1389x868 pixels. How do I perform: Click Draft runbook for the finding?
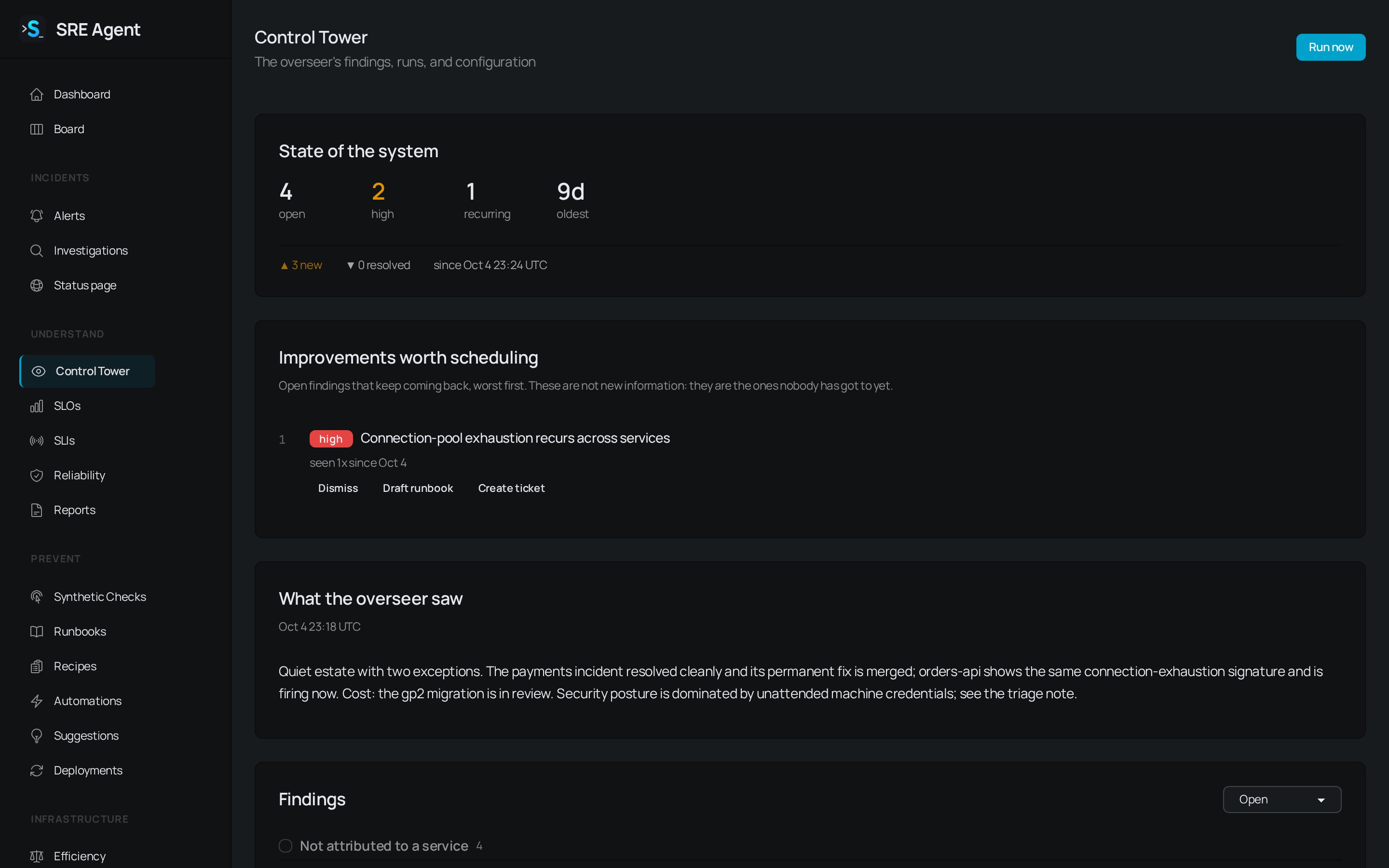click(418, 488)
